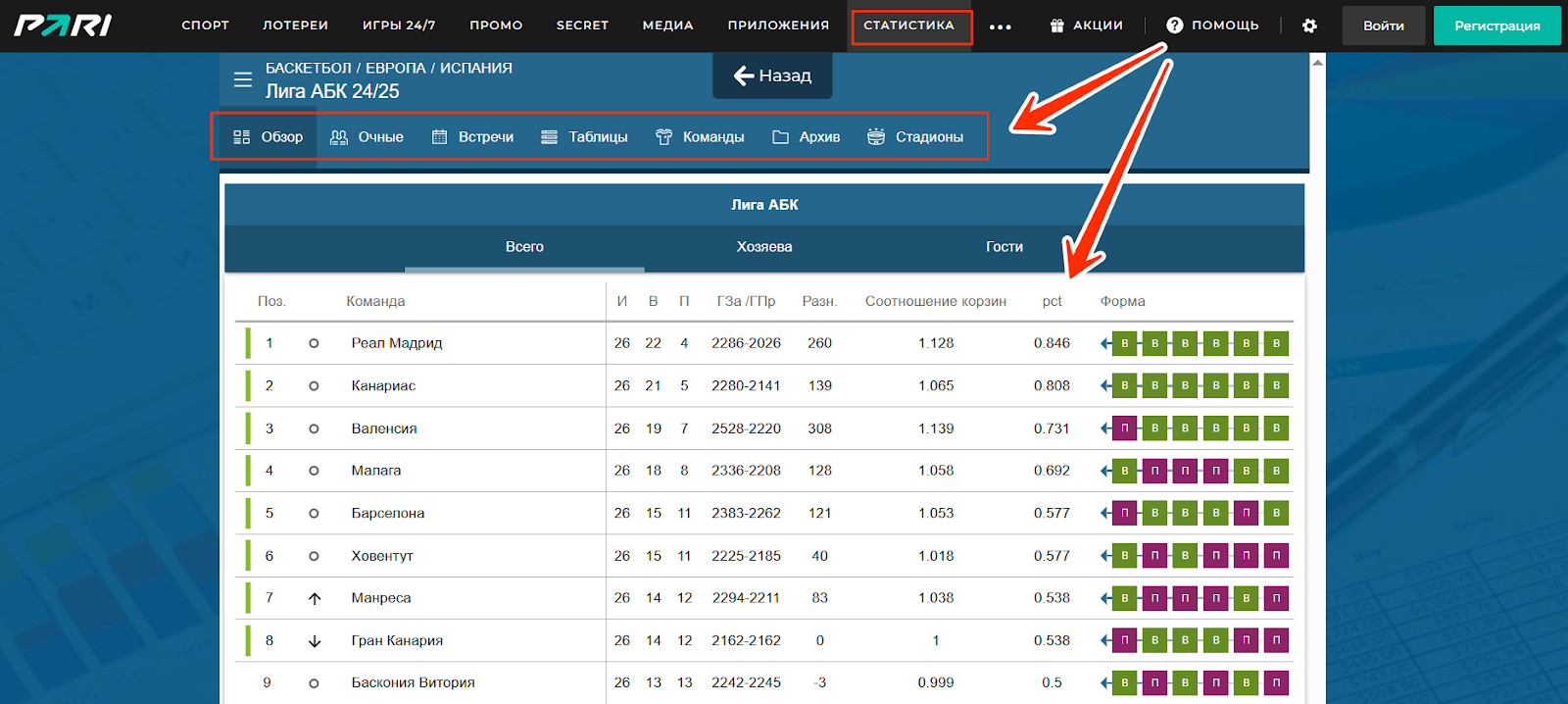Open the Валенсия team link

[x=384, y=428]
